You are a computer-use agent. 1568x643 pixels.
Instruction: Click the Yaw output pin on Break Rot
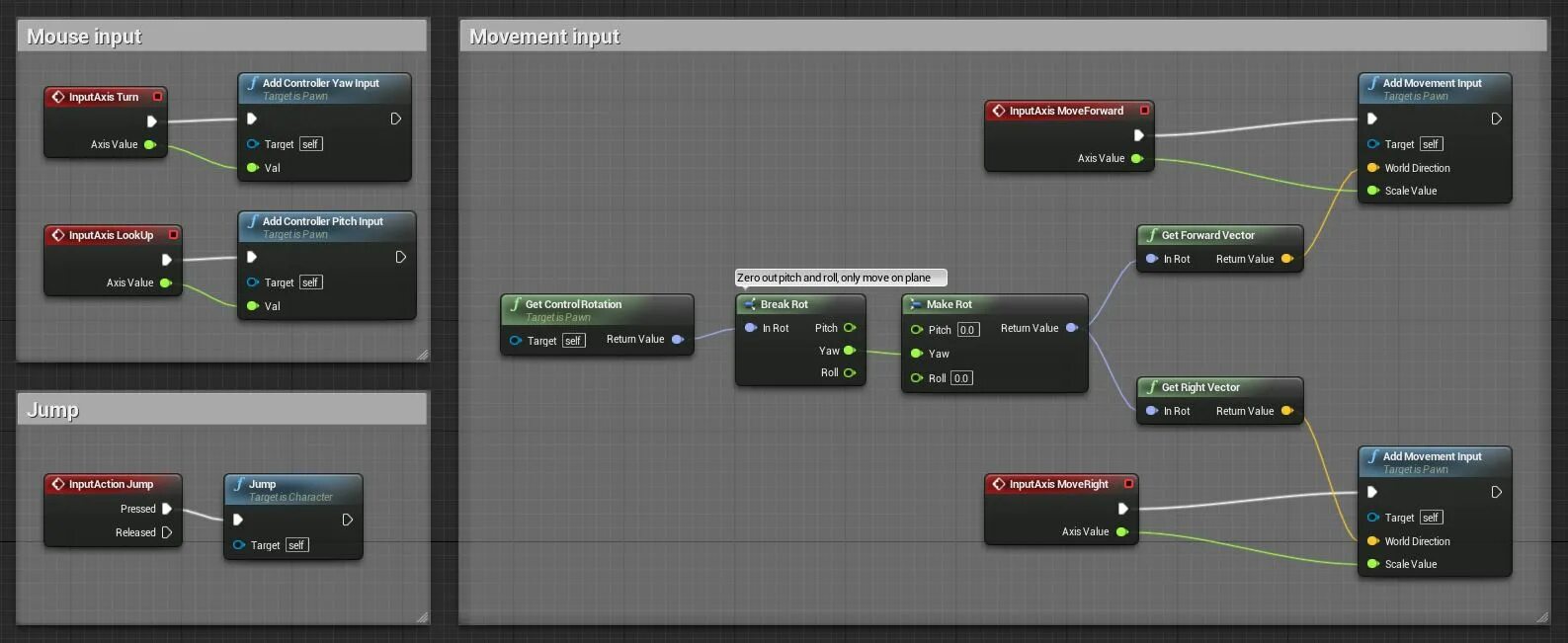(850, 351)
